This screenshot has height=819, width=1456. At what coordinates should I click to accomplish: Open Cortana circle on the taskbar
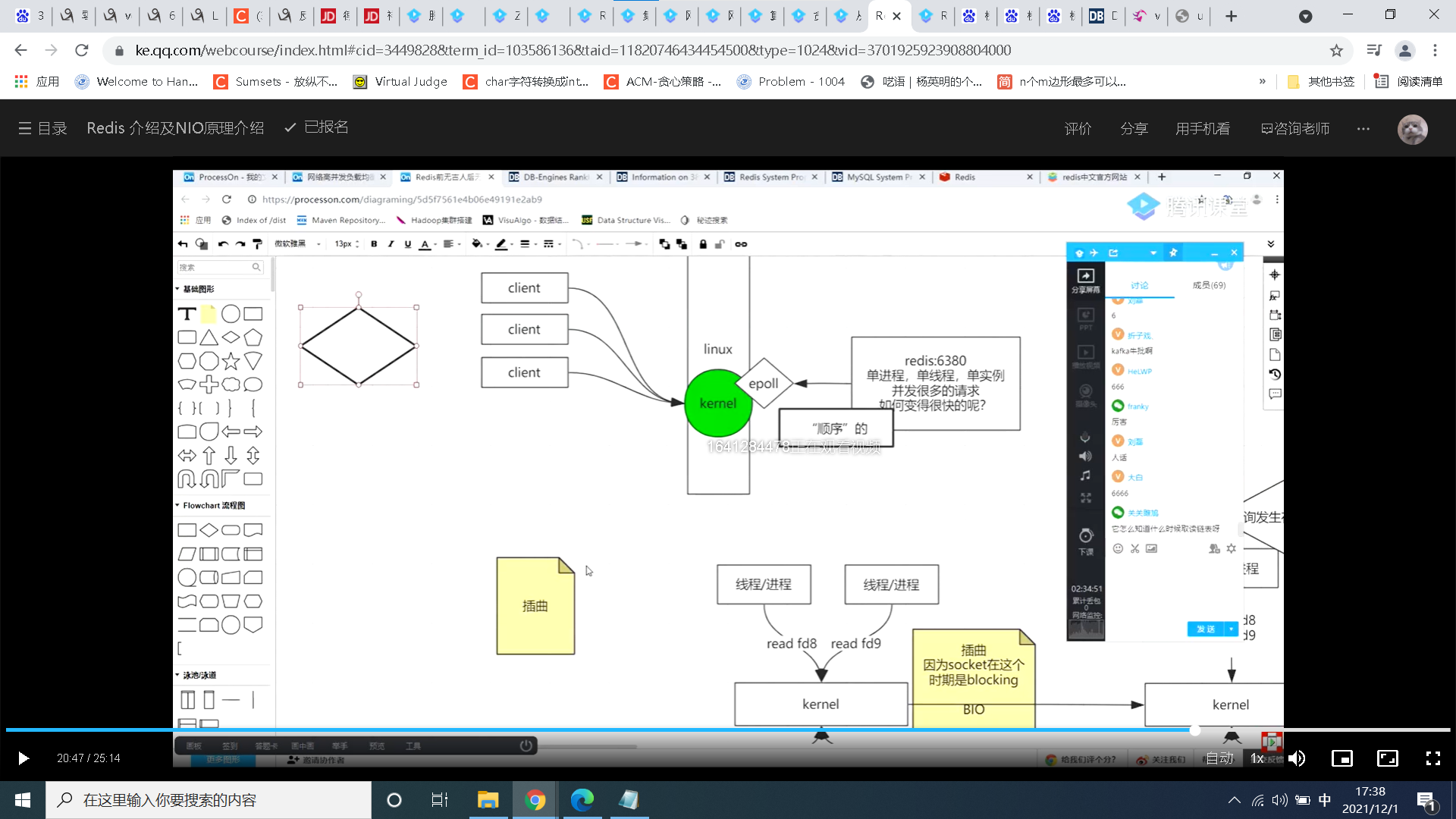click(394, 800)
